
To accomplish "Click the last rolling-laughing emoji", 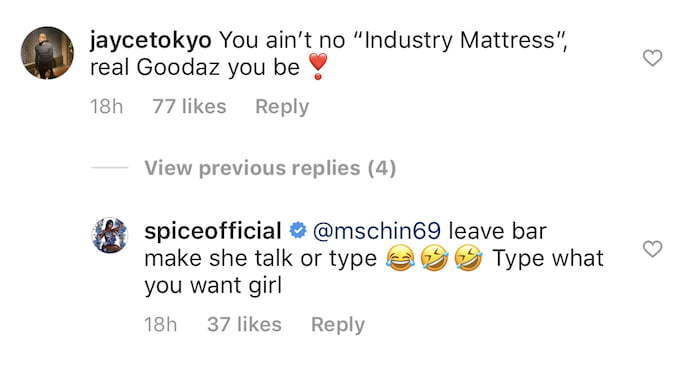I will (468, 258).
